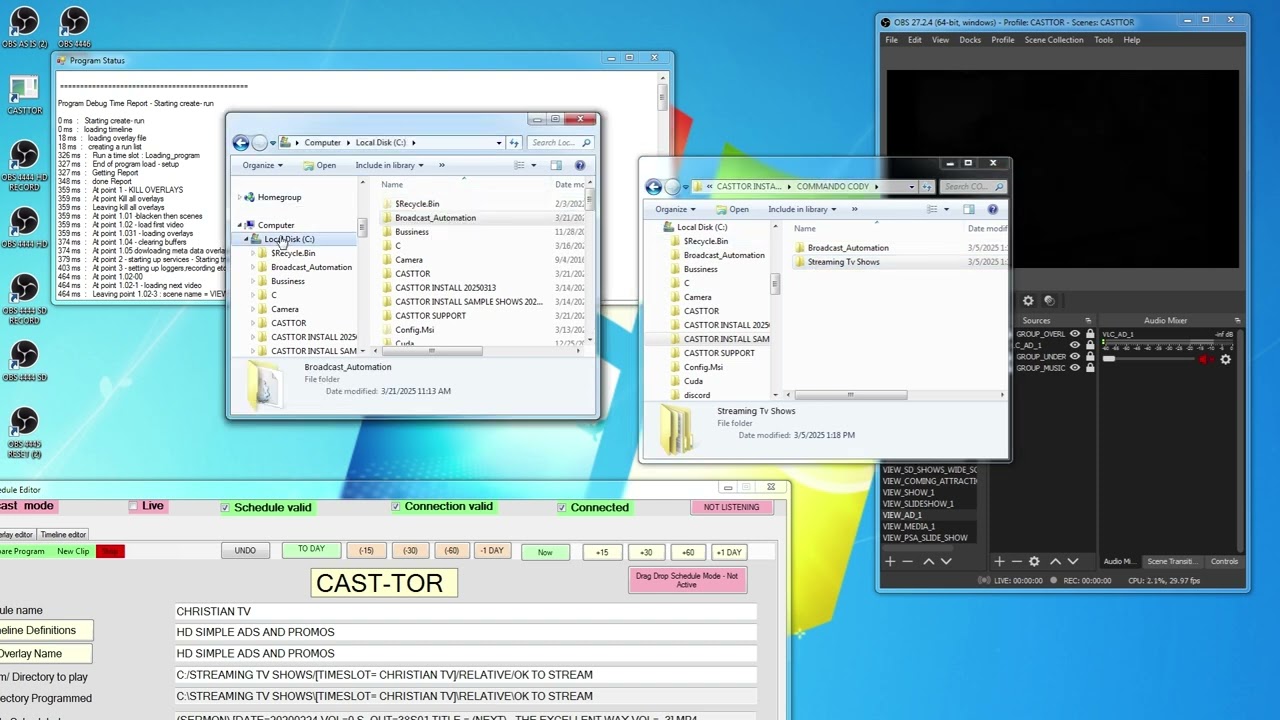Open the OBS AS IS desktop shortcut
This screenshot has height=720, width=1280.
click(24, 27)
